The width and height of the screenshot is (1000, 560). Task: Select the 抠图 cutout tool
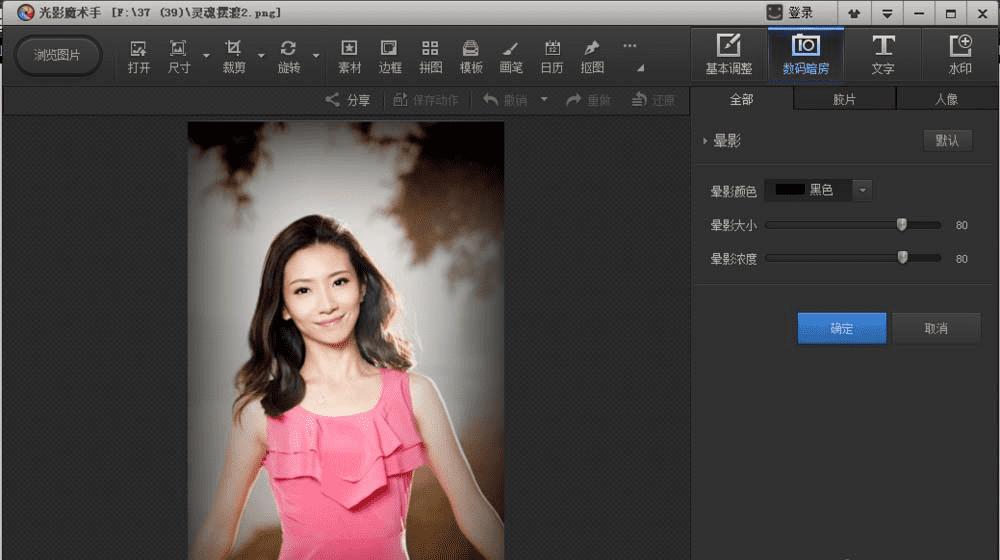click(x=592, y=56)
